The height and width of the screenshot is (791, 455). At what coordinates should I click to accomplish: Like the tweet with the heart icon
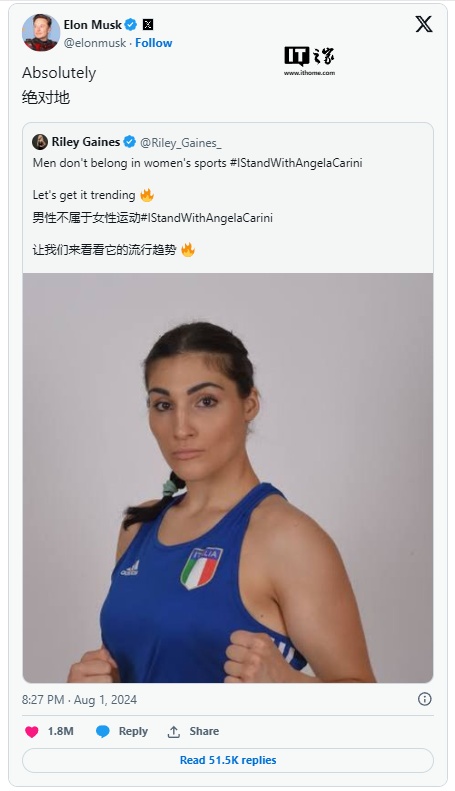[32, 731]
